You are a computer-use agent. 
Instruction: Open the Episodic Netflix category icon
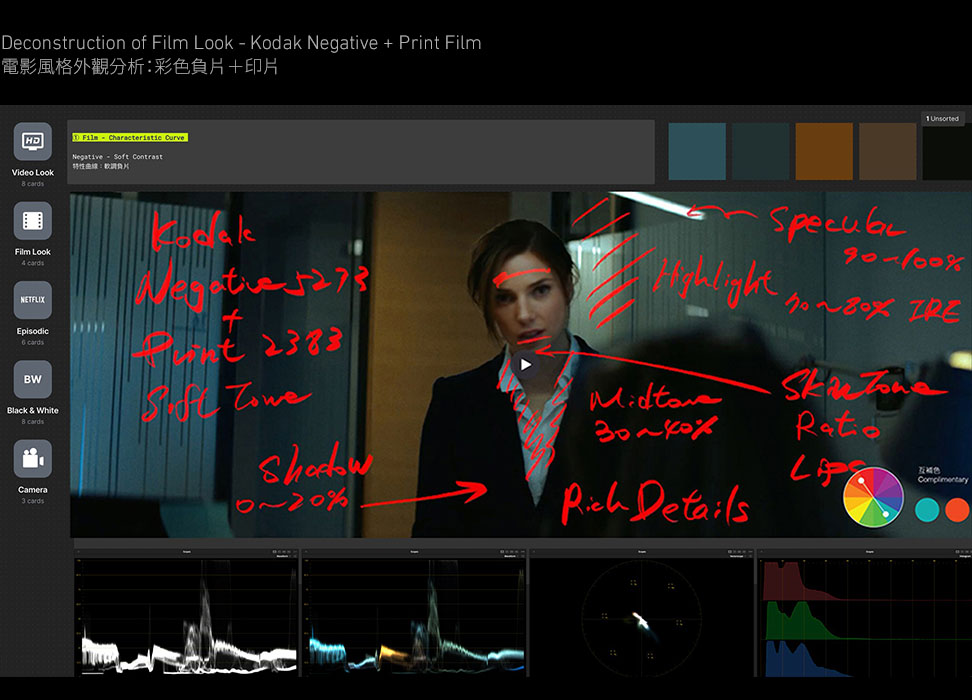(33, 300)
